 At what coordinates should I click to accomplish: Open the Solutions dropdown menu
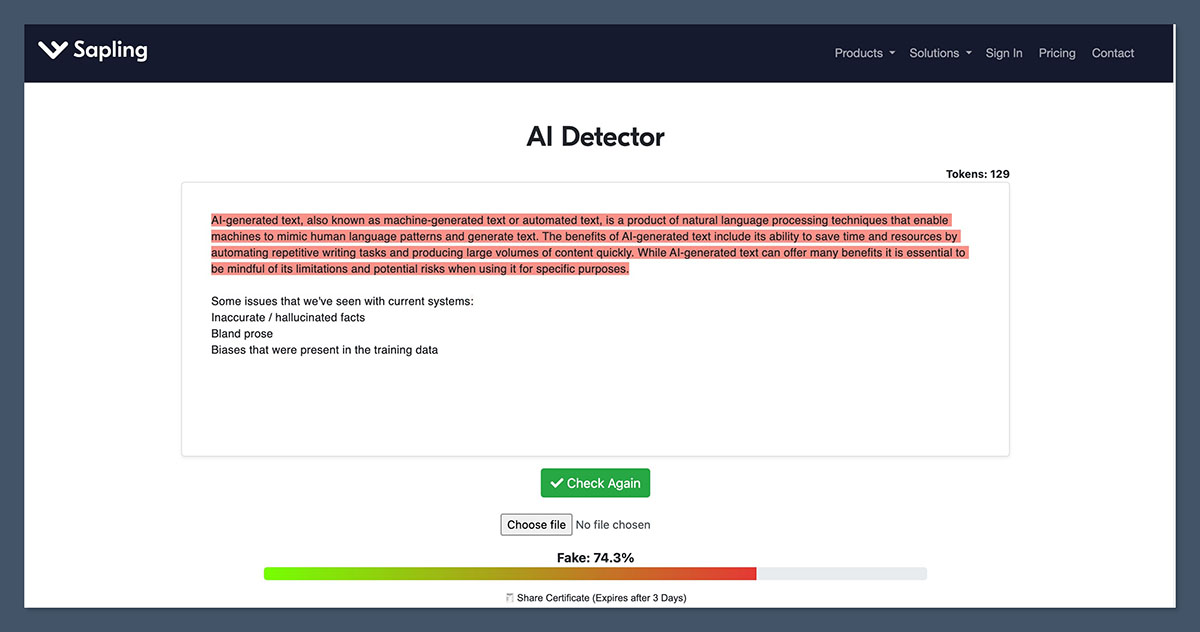934,53
